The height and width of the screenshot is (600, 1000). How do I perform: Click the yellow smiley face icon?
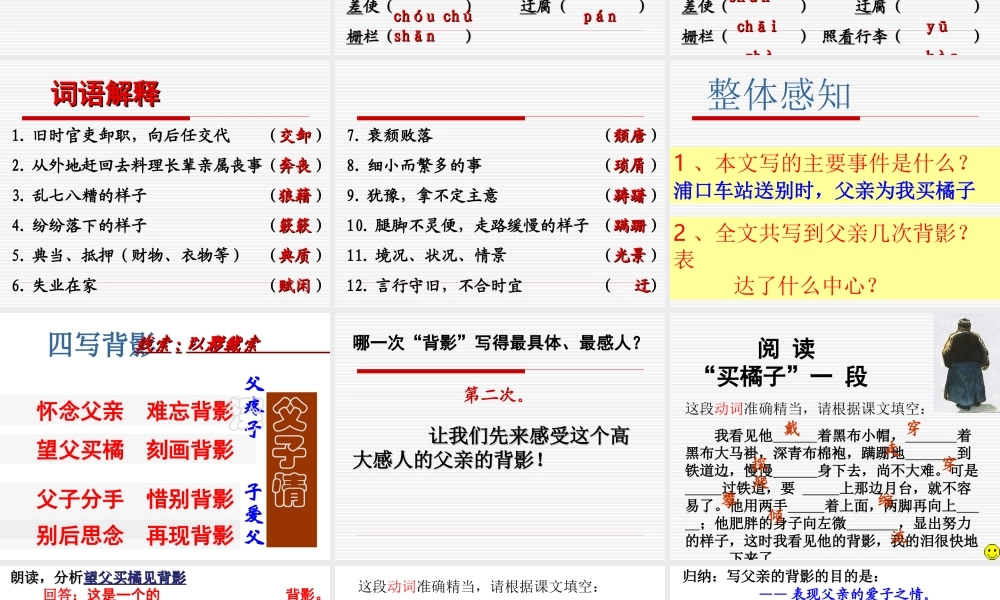coord(992,552)
